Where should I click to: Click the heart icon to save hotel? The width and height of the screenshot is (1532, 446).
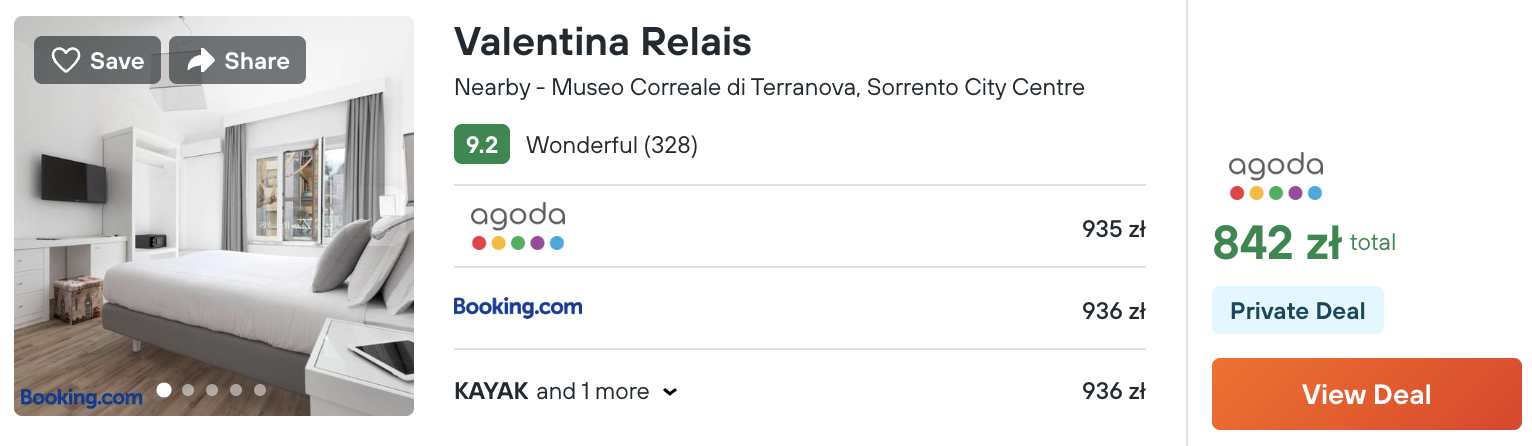tap(66, 61)
